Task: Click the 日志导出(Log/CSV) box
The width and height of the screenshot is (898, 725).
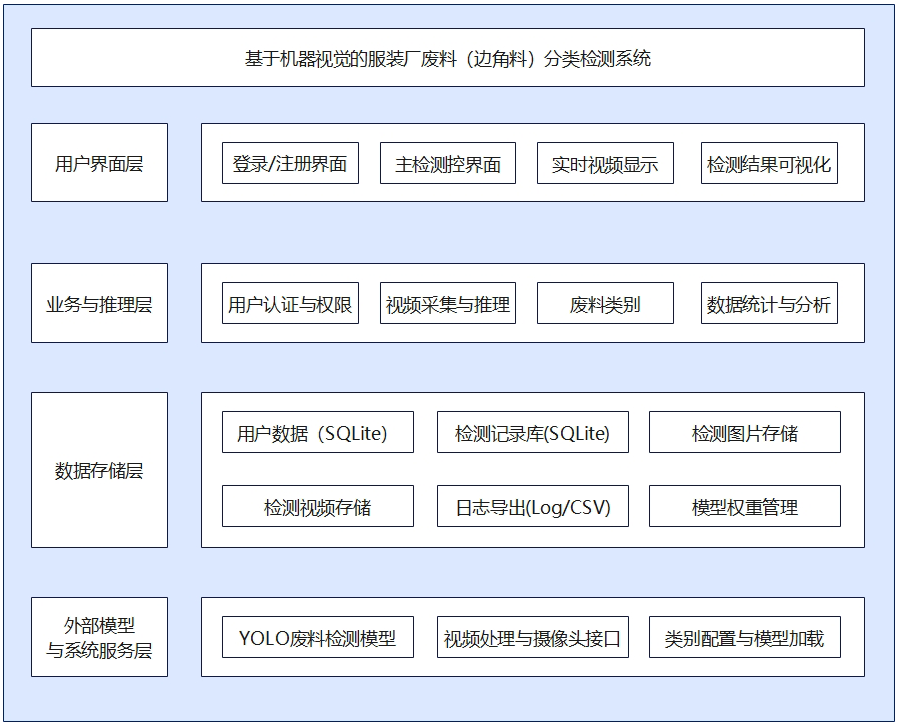Action: 532,507
